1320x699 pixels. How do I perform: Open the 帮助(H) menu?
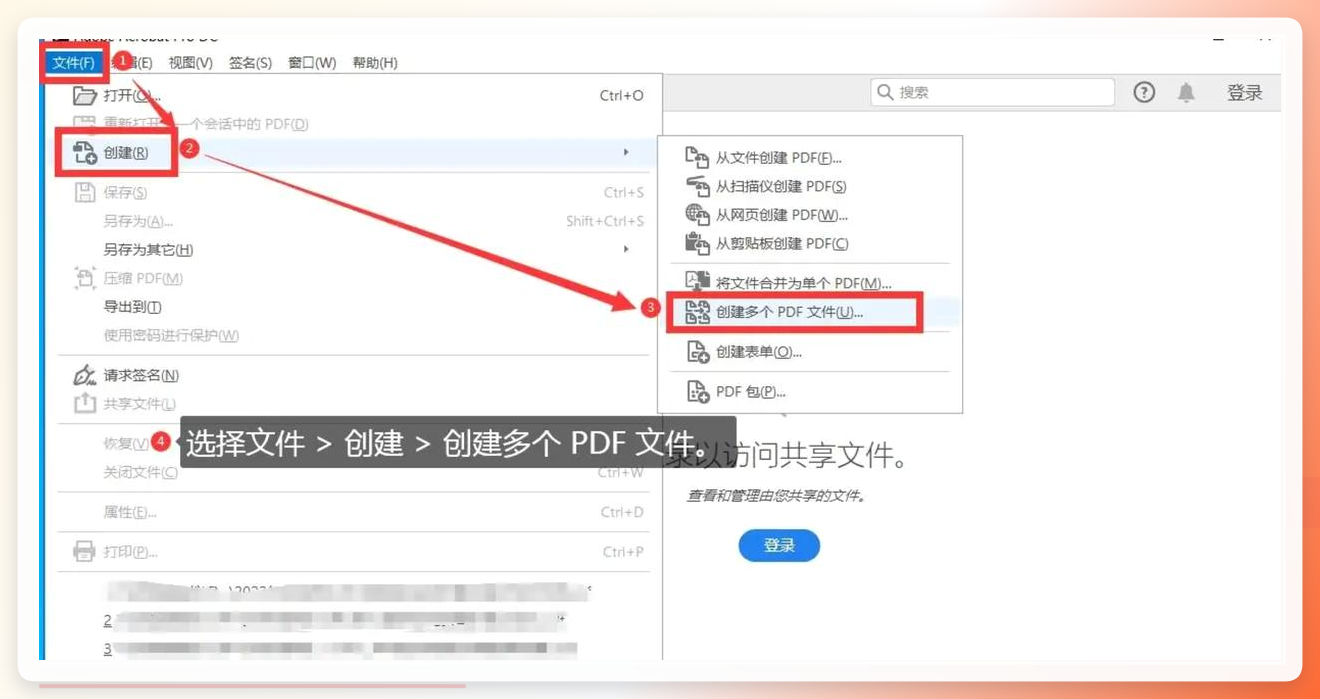coord(375,63)
